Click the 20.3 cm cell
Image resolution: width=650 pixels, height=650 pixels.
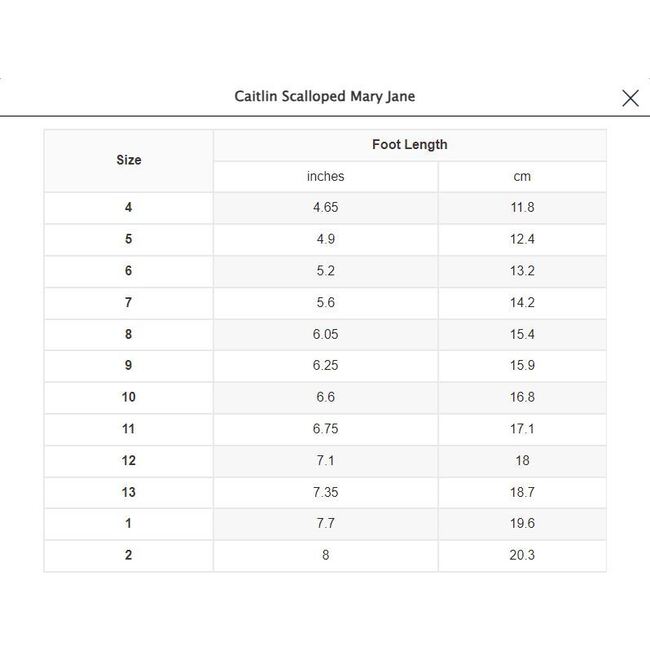pyautogui.click(x=522, y=555)
